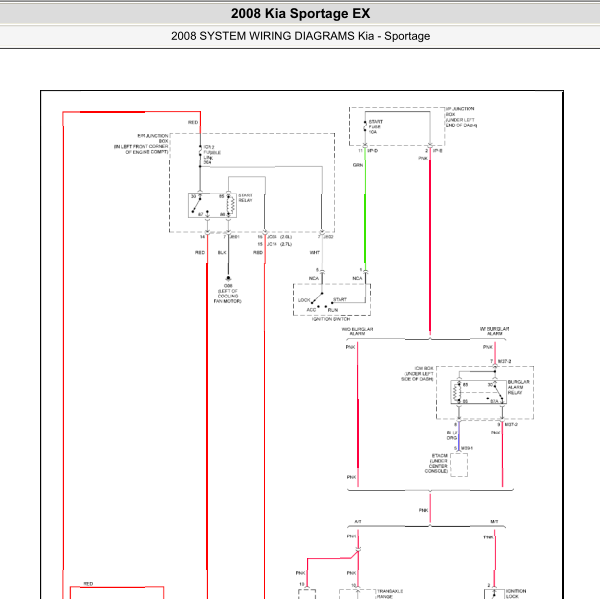Click the '2008 Kia Sportage EX' title
Image resolution: width=600 pixels, height=599 pixels.
tap(300, 13)
